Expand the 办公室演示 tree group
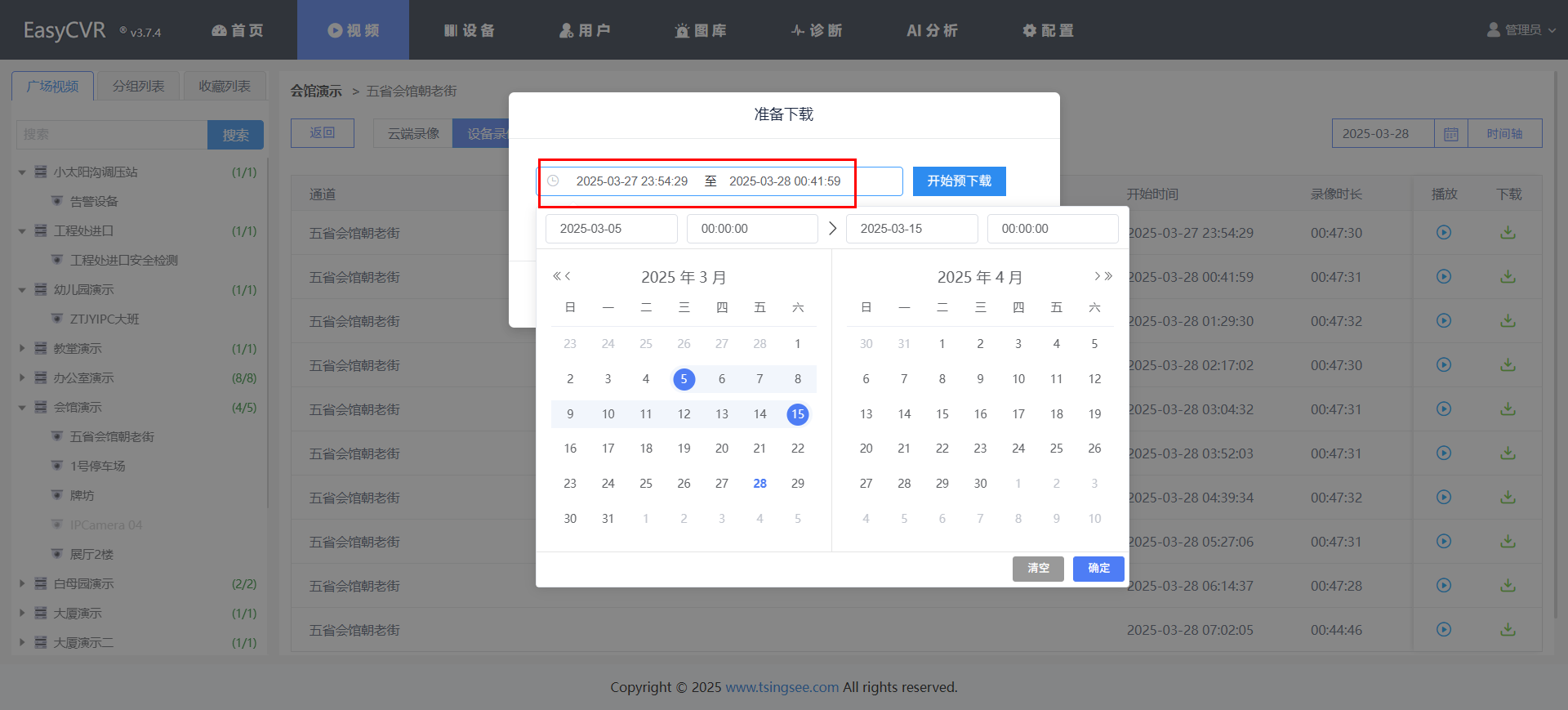Image resolution: width=1568 pixels, height=710 pixels. point(22,378)
